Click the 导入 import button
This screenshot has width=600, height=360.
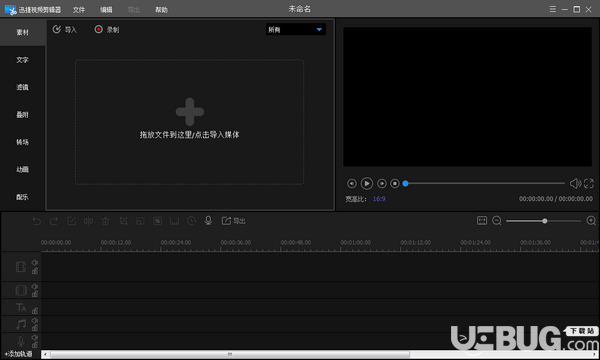pyautogui.click(x=65, y=29)
